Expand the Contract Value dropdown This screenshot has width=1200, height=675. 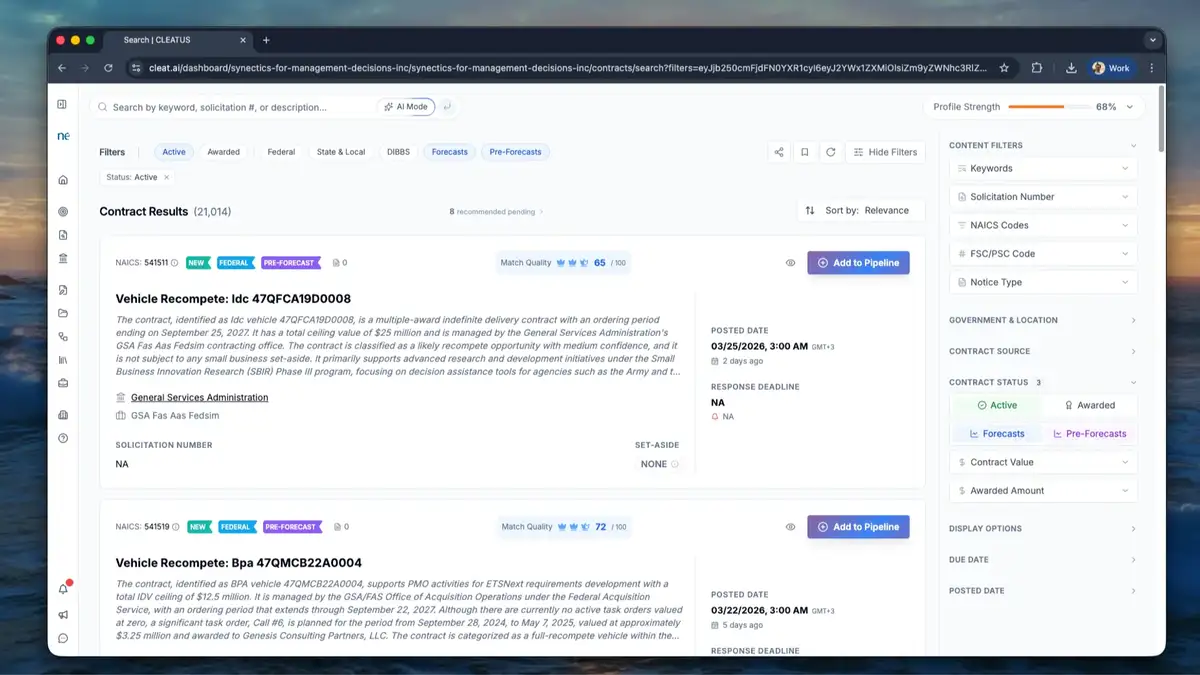point(1043,462)
